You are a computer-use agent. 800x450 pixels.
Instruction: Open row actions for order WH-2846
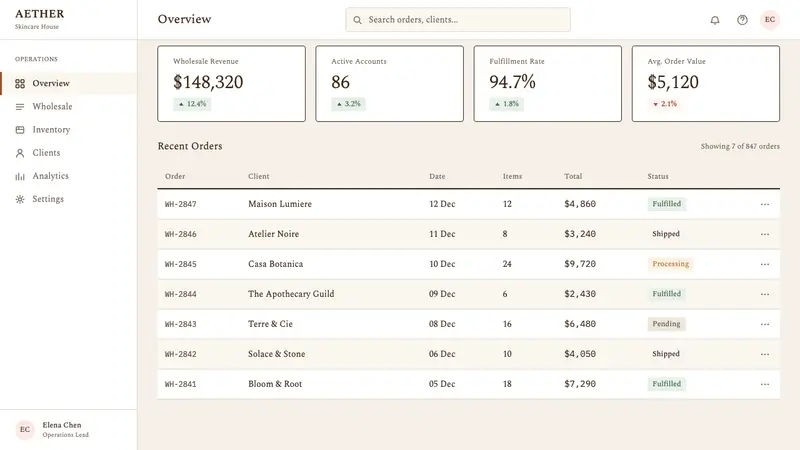click(764, 234)
